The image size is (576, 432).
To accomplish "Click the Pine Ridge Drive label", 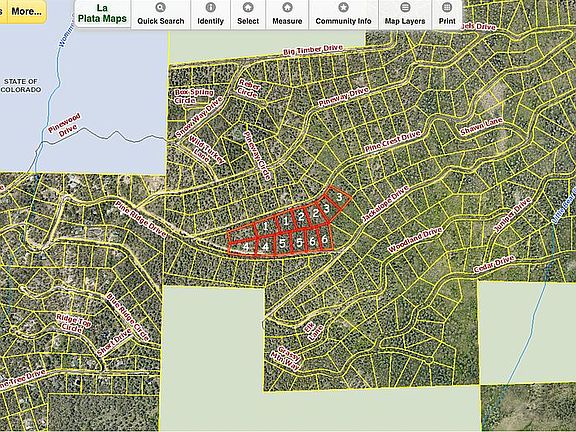I will pyautogui.click(x=140, y=219).
